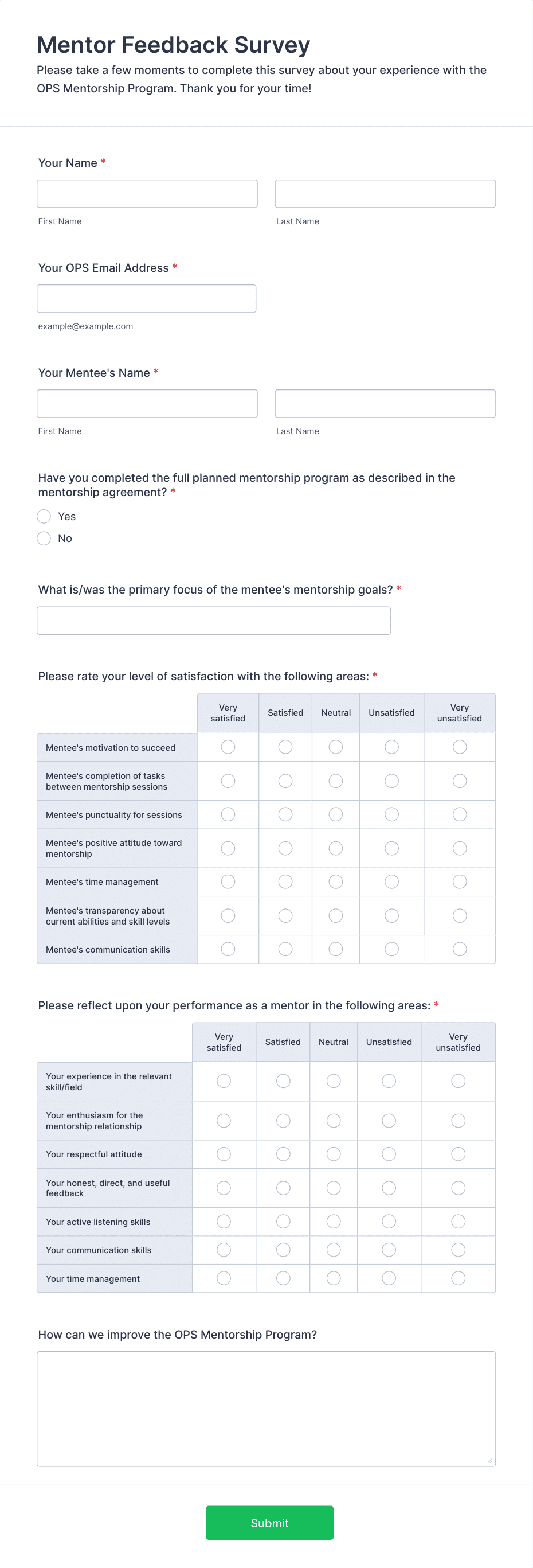Click the Last Name field under Your Mentee's Name

[385, 403]
